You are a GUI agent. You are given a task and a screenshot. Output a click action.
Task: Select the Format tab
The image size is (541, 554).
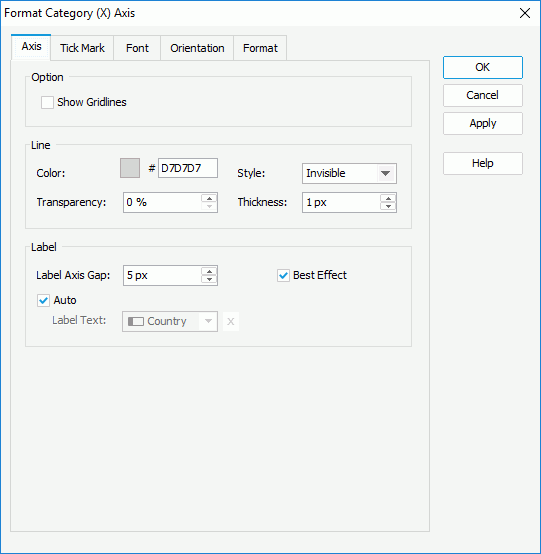[x=260, y=48]
